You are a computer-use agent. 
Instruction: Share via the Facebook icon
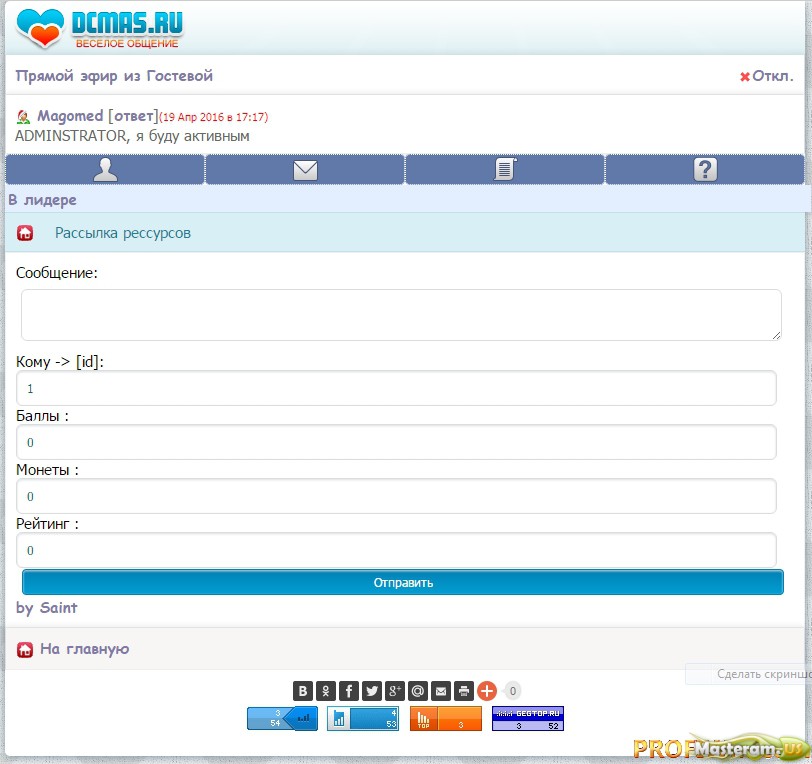[349, 691]
